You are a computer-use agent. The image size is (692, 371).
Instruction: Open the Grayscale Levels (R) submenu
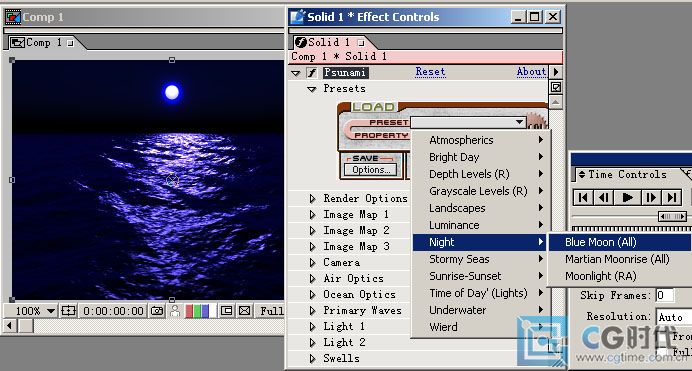481,191
